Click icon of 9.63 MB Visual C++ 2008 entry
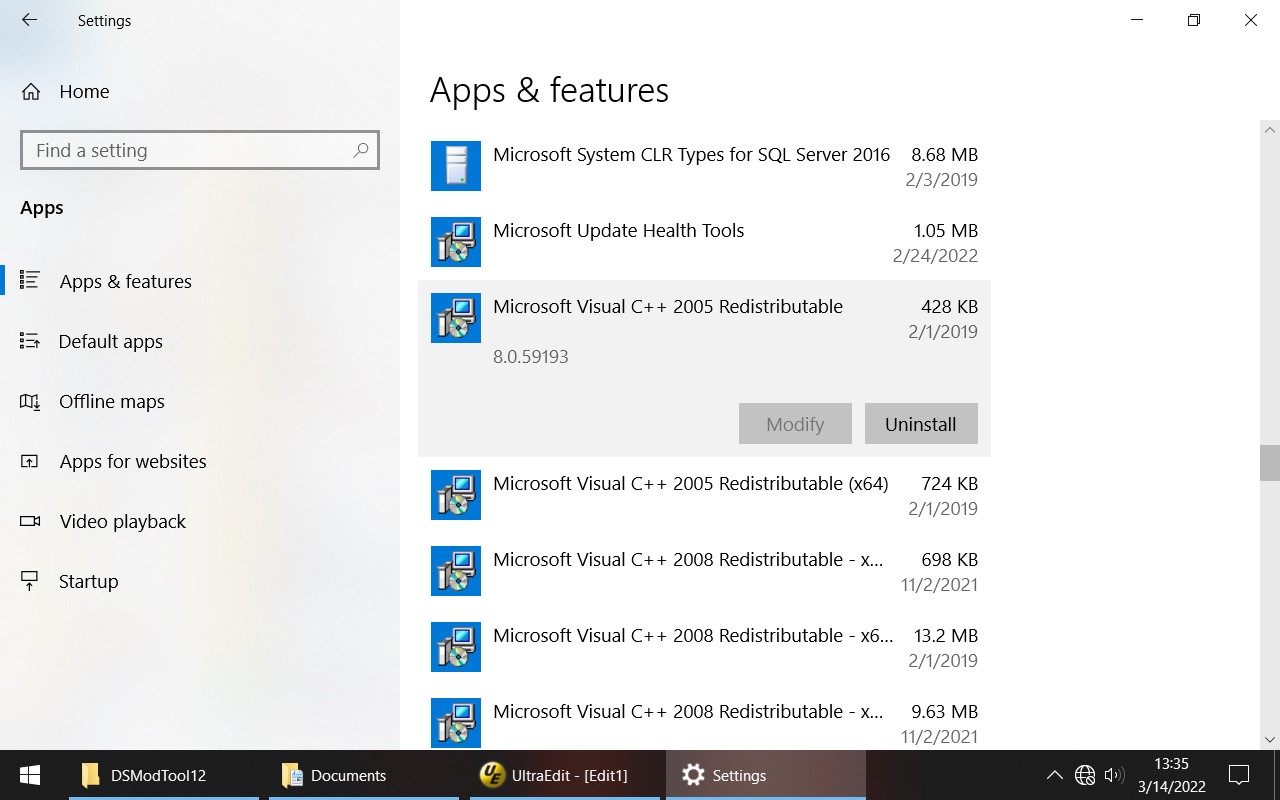 click(x=456, y=723)
